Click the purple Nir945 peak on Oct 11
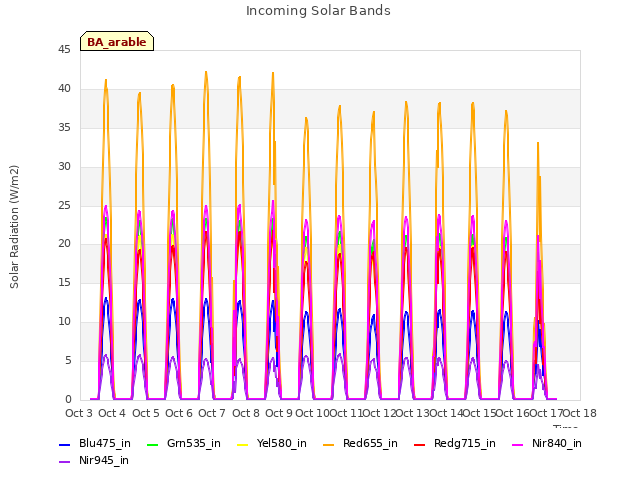This screenshot has height=480, width=640. click(x=340, y=354)
